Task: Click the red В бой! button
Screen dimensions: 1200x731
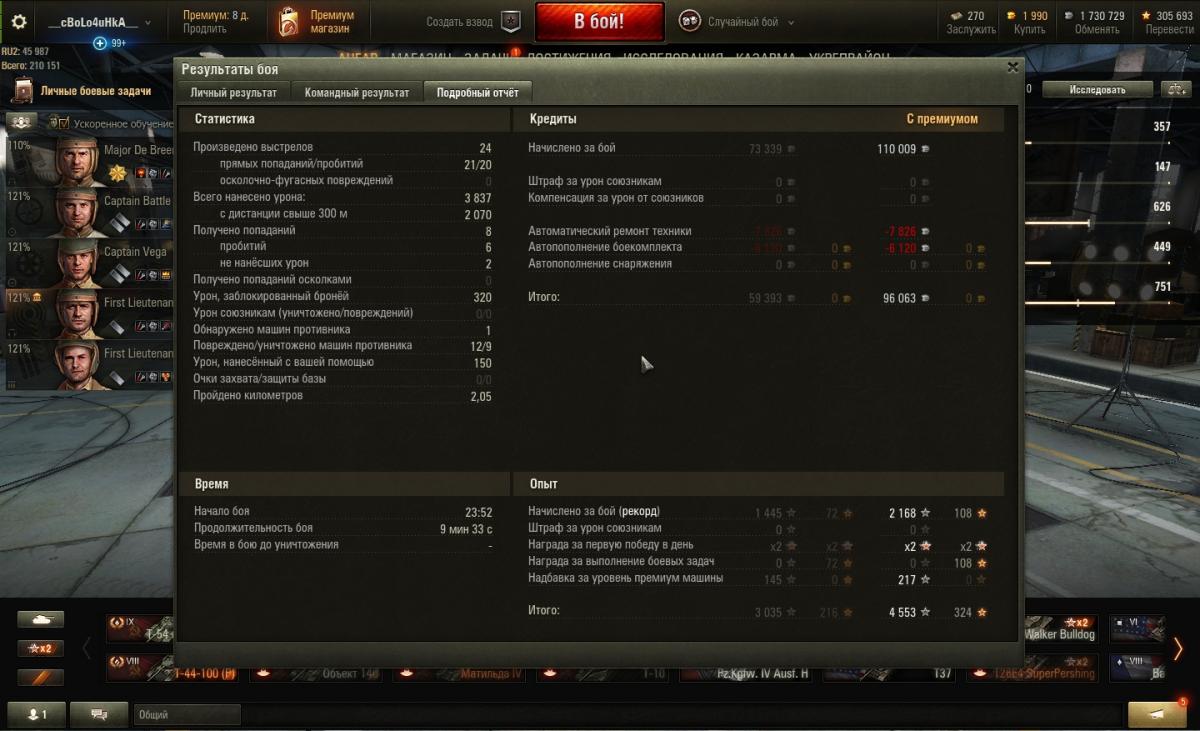Action: [599, 22]
